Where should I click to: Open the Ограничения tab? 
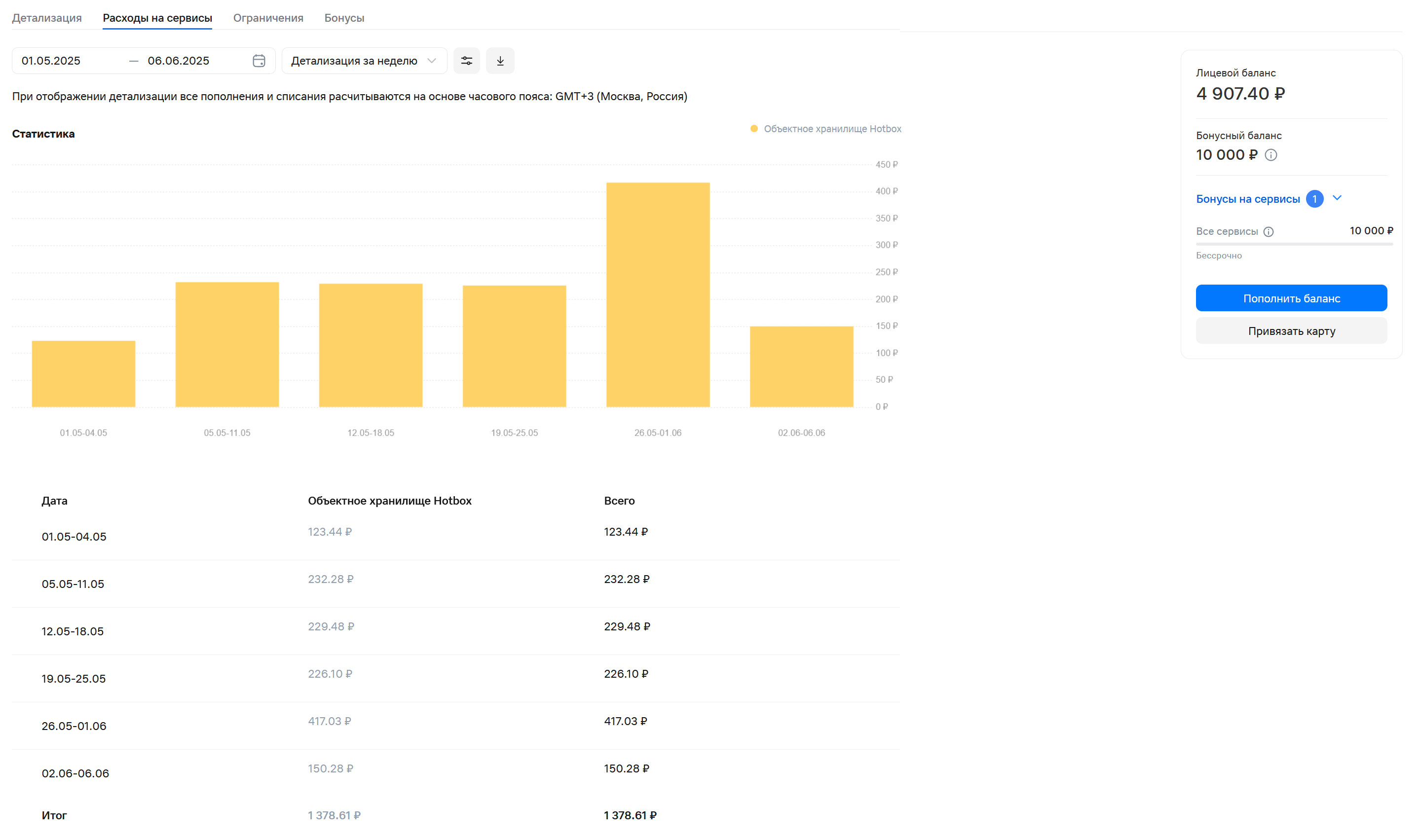pos(268,18)
